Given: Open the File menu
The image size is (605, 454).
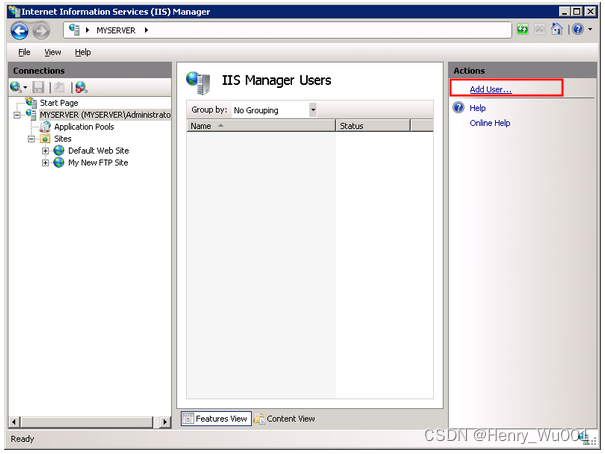Looking at the screenshot, I should click(x=24, y=52).
